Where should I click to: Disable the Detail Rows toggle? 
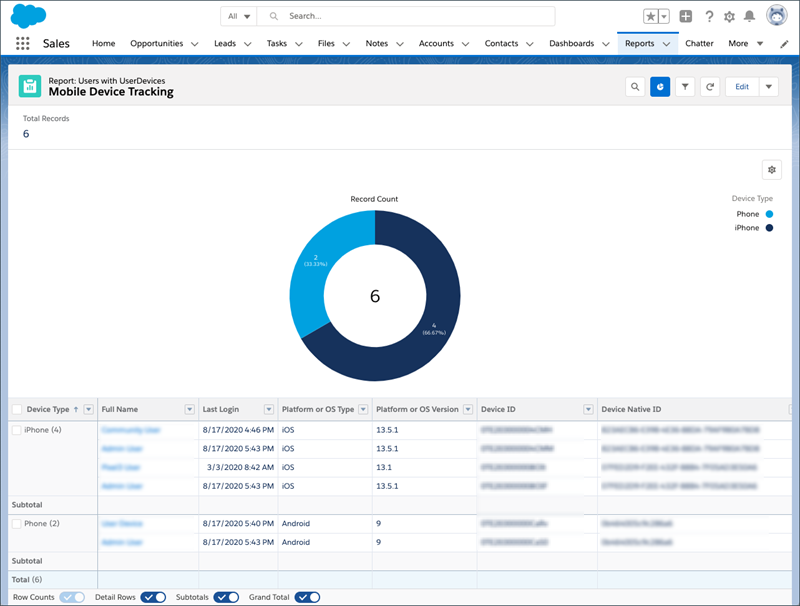[x=151, y=596]
